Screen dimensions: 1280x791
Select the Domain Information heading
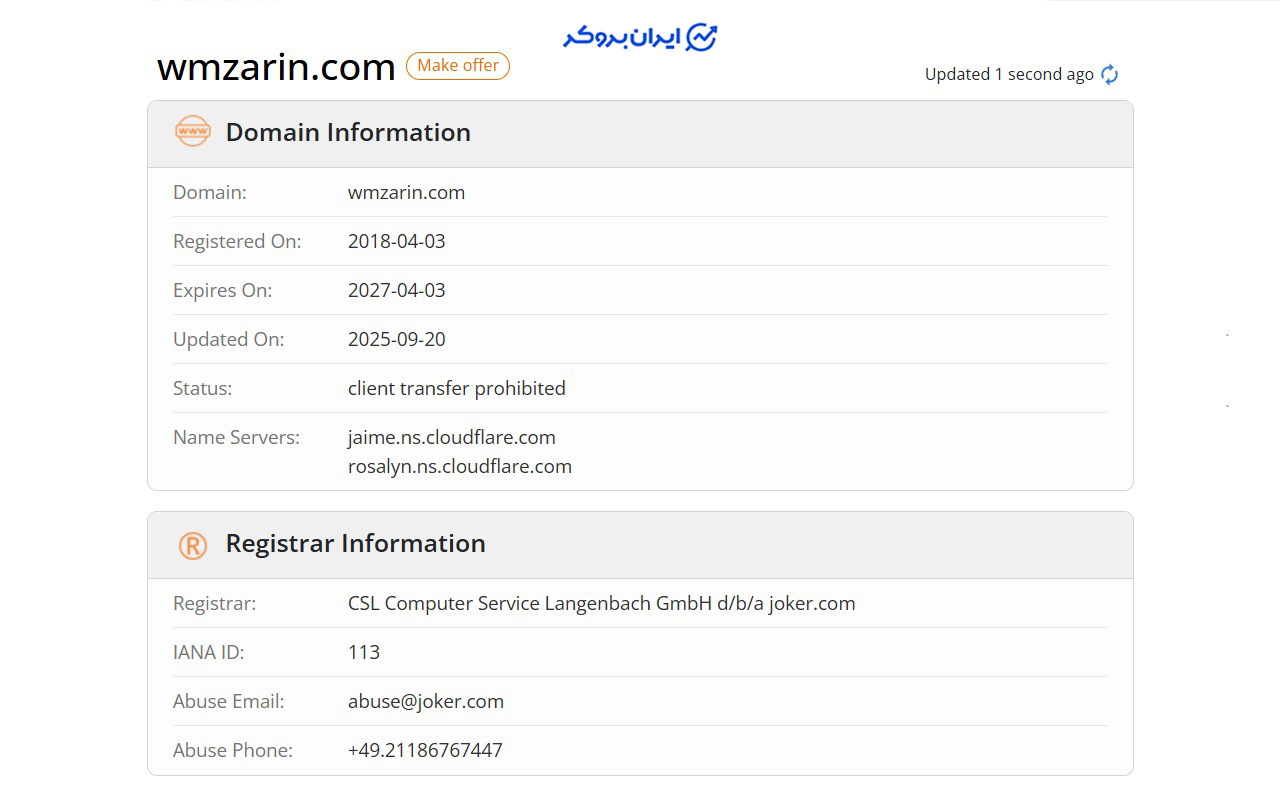[348, 132]
